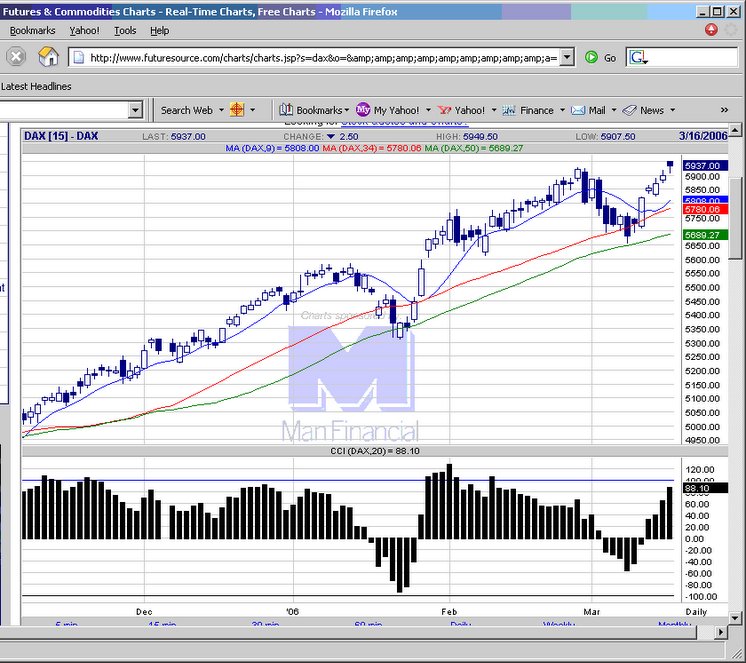Open the Latest Headlines bookmark
Viewport: 746px width, 663px height.
tap(36, 87)
